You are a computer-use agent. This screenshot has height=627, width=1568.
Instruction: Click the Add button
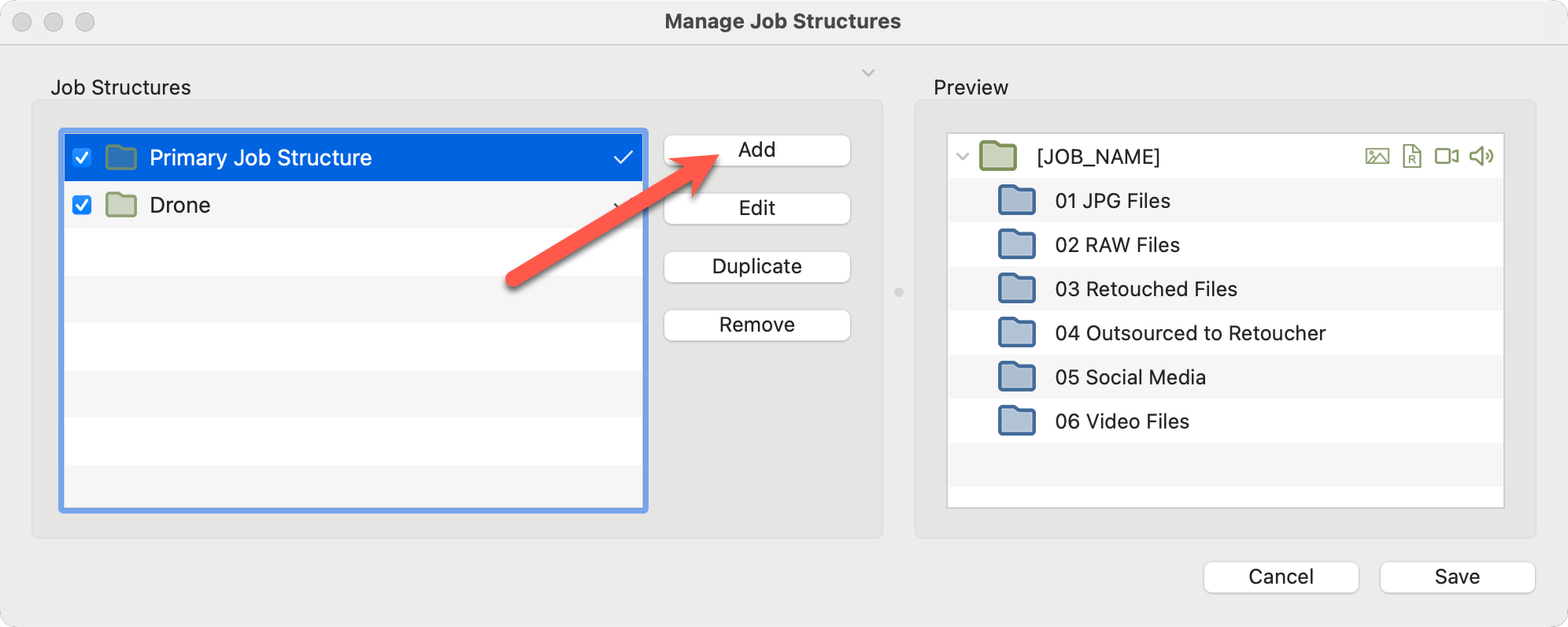(756, 150)
